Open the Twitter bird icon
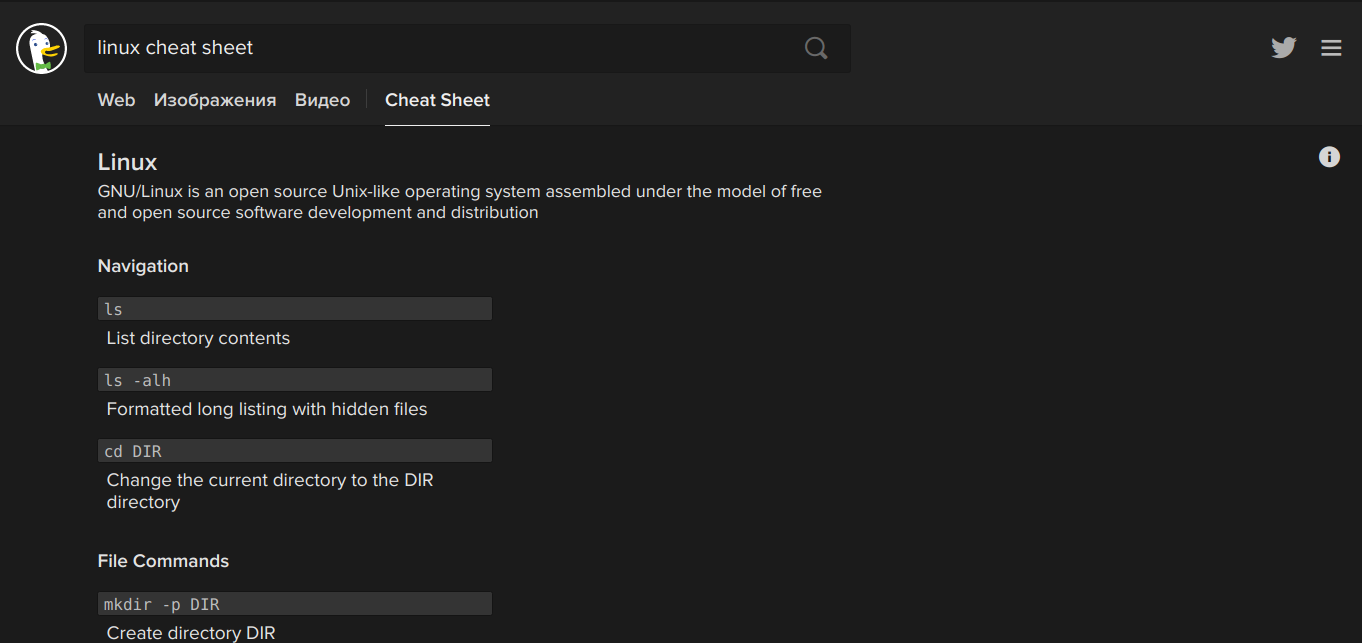The image size is (1362, 643). [1284, 48]
